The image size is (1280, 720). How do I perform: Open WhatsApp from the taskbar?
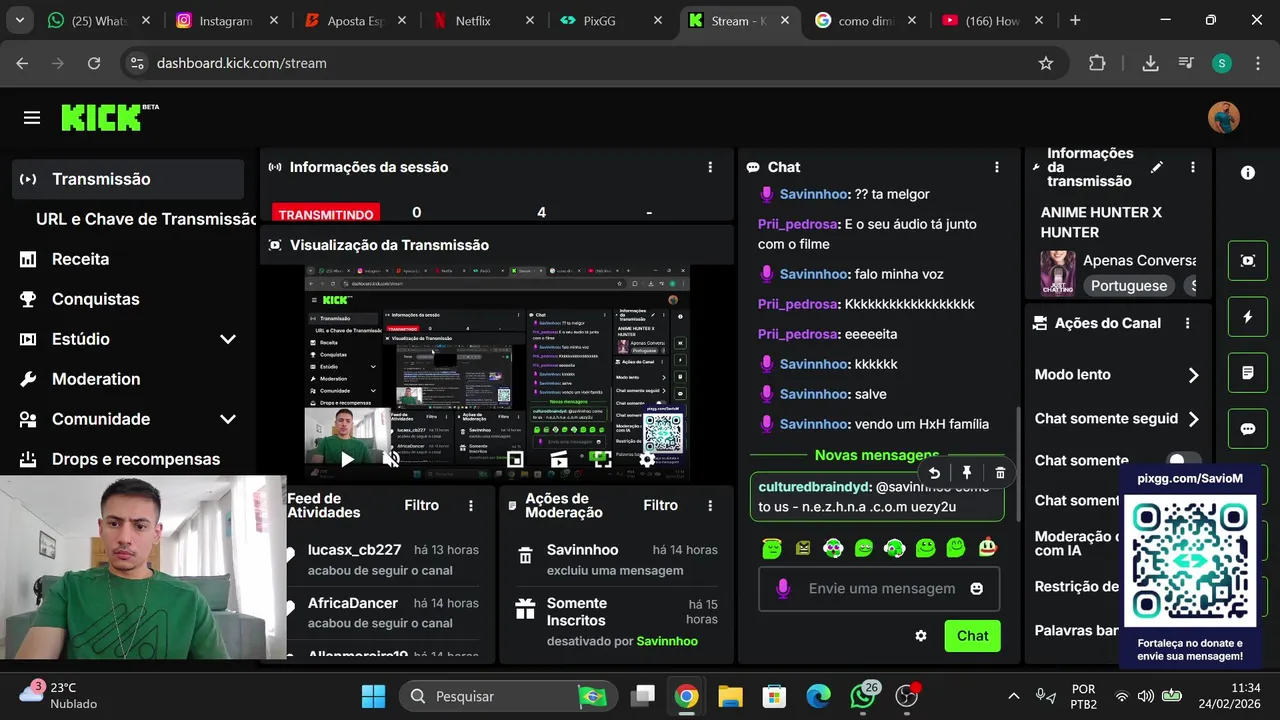pos(862,696)
